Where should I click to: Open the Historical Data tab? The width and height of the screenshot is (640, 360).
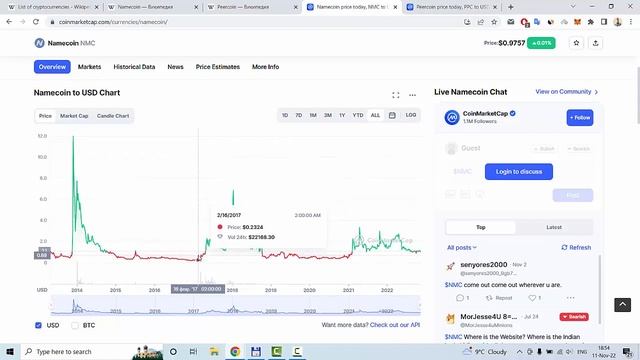pos(134,67)
